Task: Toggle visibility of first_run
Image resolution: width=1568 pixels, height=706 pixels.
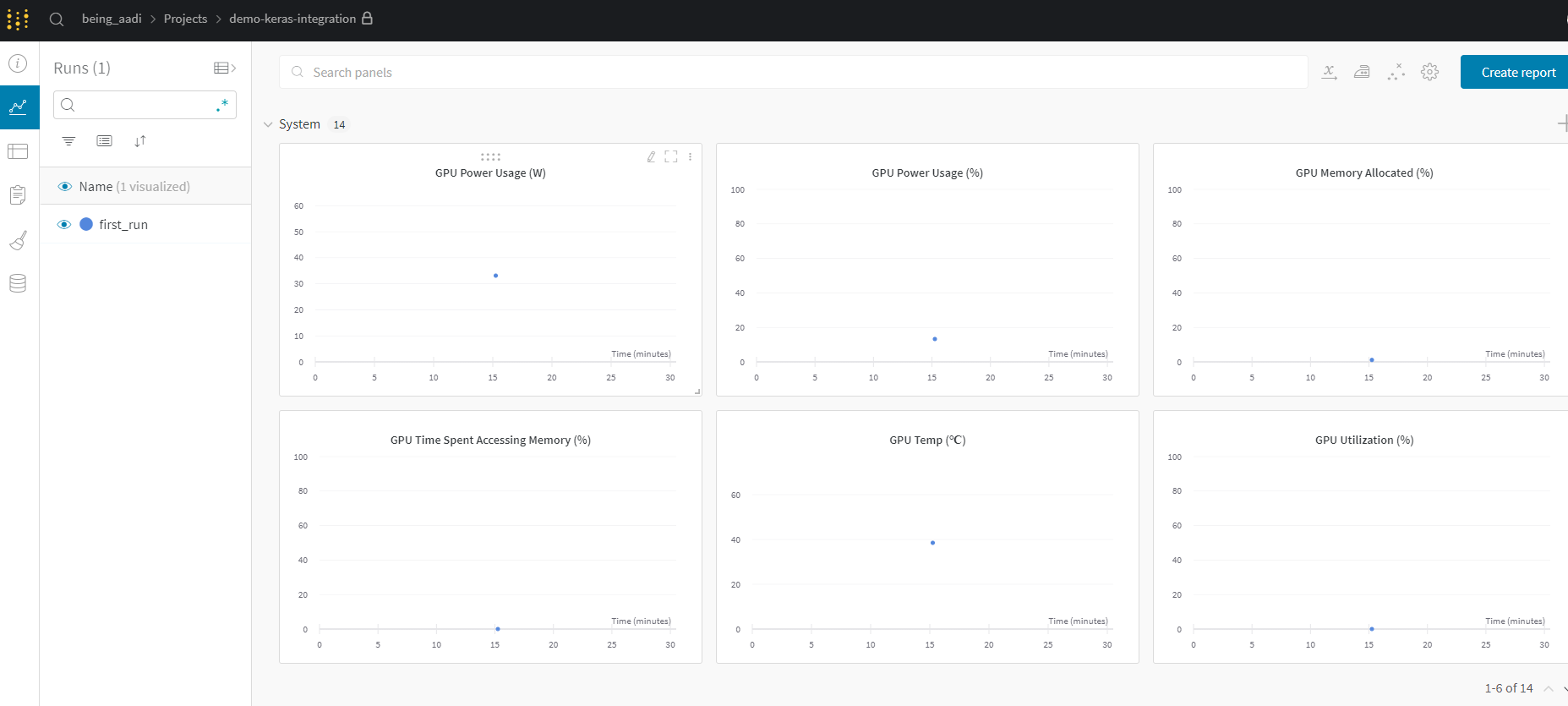Action: pyautogui.click(x=64, y=225)
